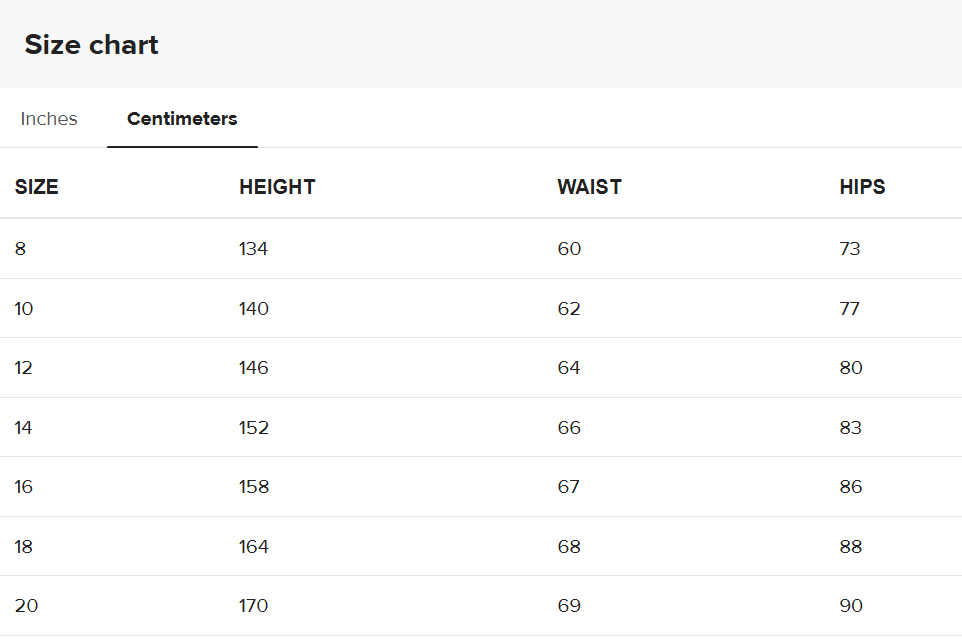Switch to the Inches tab
This screenshot has height=642, width=962.
coord(49,119)
